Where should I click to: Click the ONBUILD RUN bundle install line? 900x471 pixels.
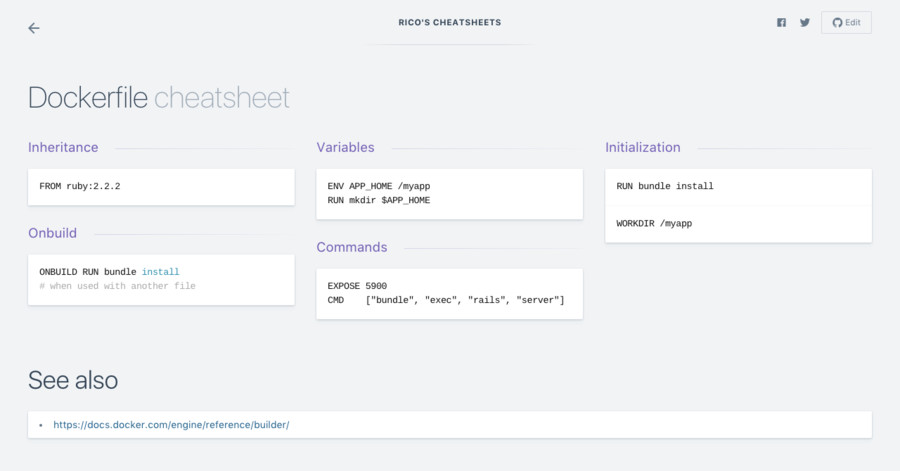point(109,272)
